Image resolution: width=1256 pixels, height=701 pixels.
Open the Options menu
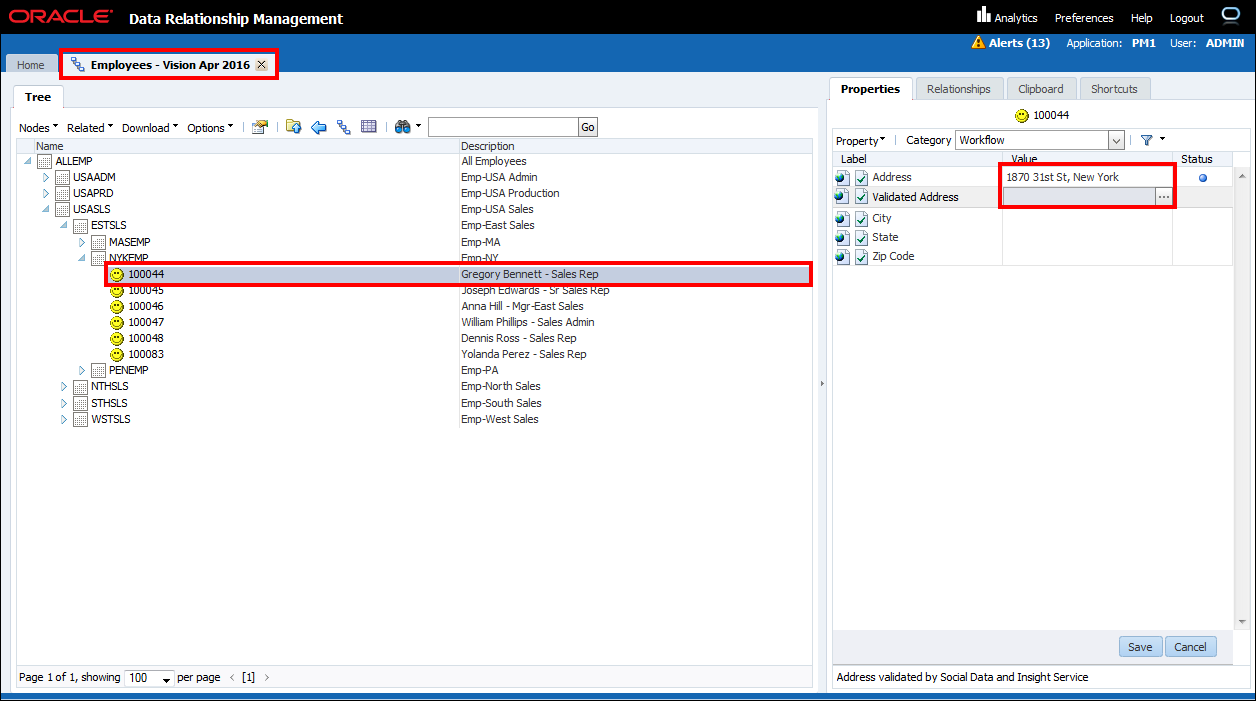point(210,127)
